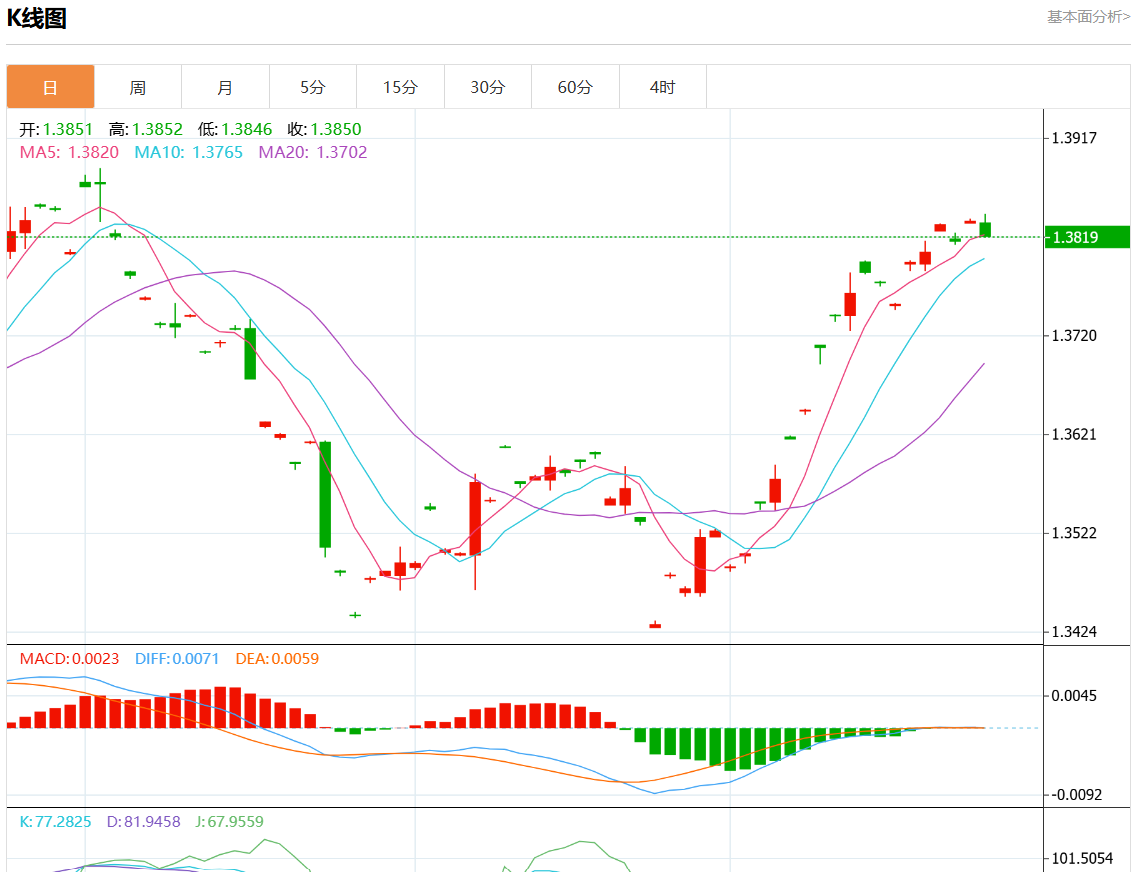Click the J: 67.9559 KDJ label

(x=229, y=822)
